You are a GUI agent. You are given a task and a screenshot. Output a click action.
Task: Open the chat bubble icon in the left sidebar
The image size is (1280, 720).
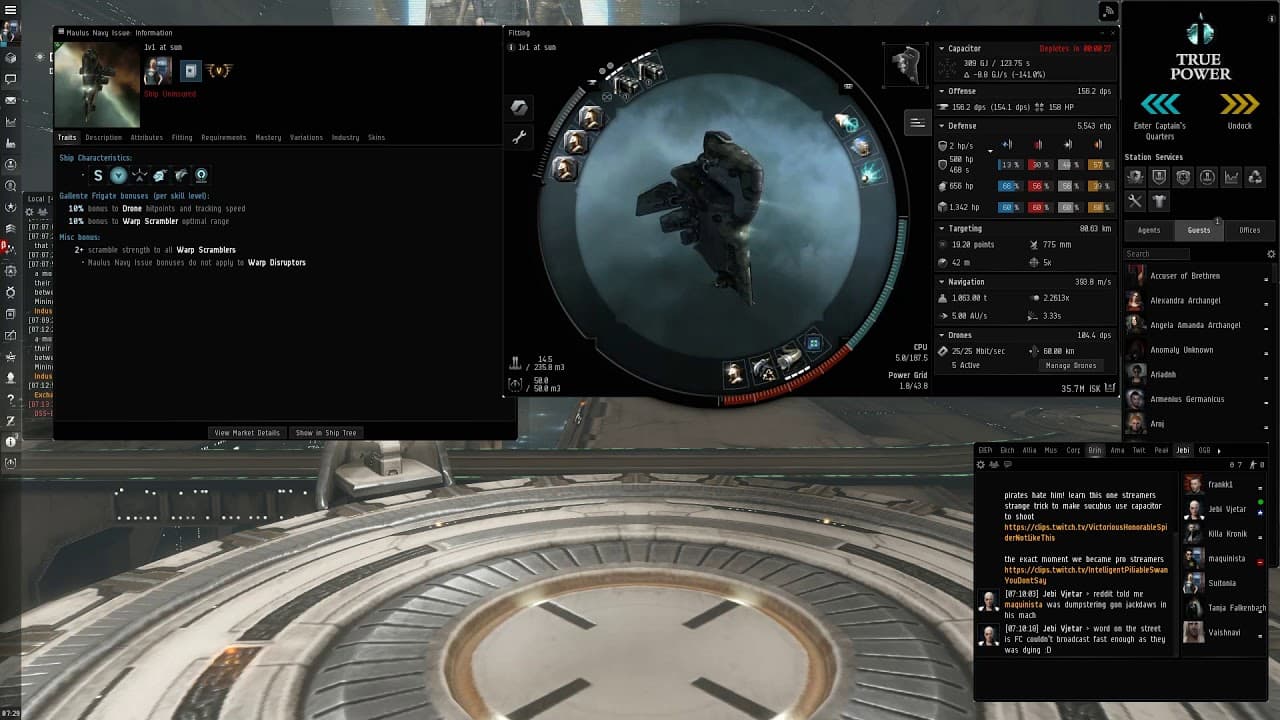point(11,78)
